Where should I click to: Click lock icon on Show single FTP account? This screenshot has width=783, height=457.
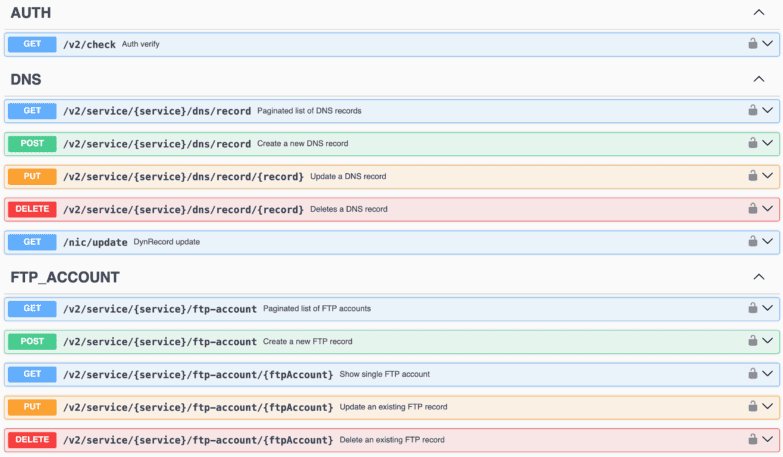tap(753, 374)
